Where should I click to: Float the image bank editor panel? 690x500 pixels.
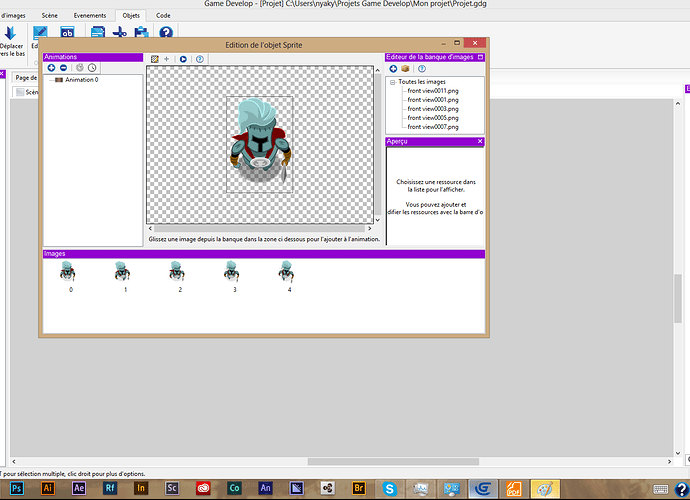click(480, 57)
